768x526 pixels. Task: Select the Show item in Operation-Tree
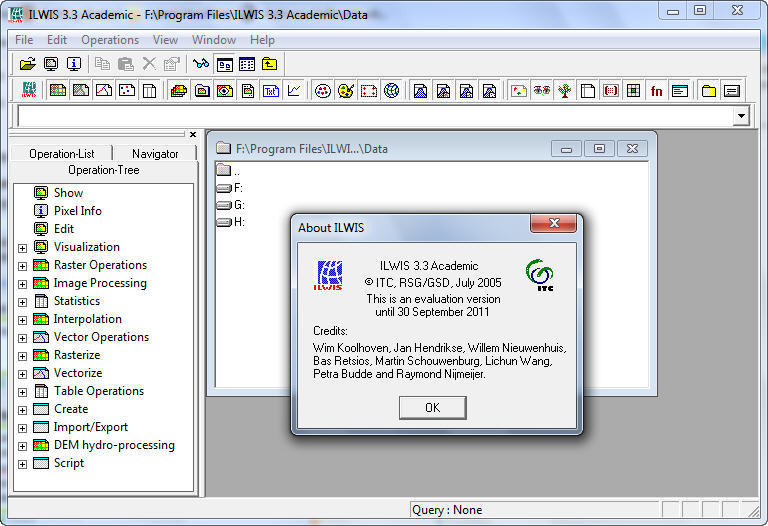tap(68, 193)
